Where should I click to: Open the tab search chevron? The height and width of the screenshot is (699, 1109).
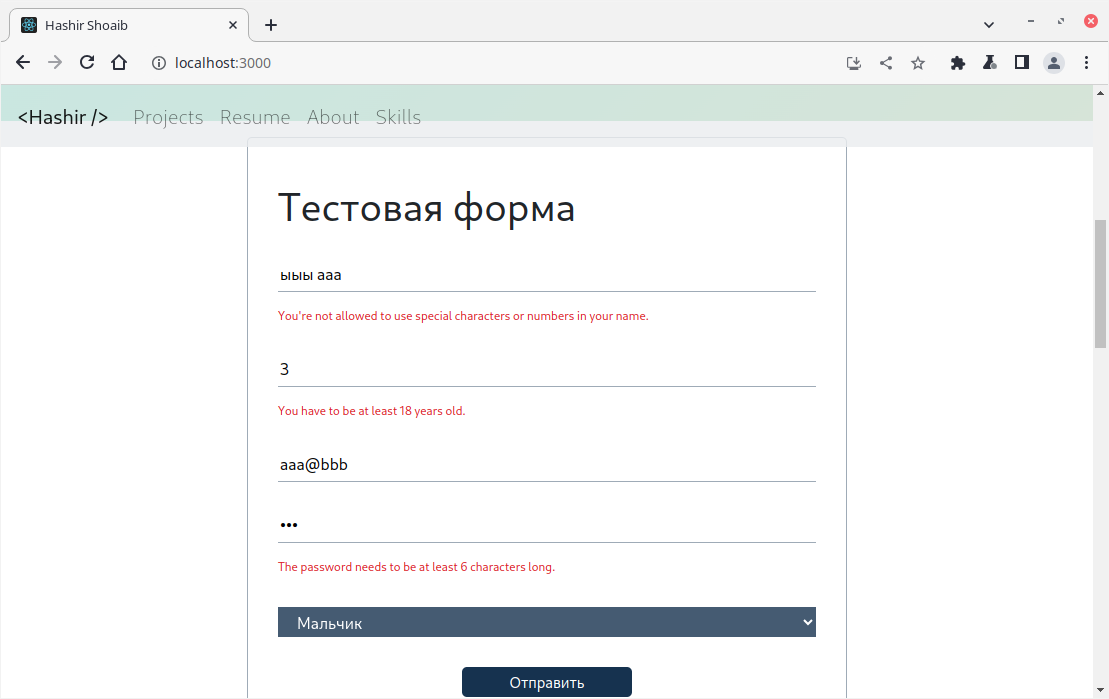coord(989,25)
